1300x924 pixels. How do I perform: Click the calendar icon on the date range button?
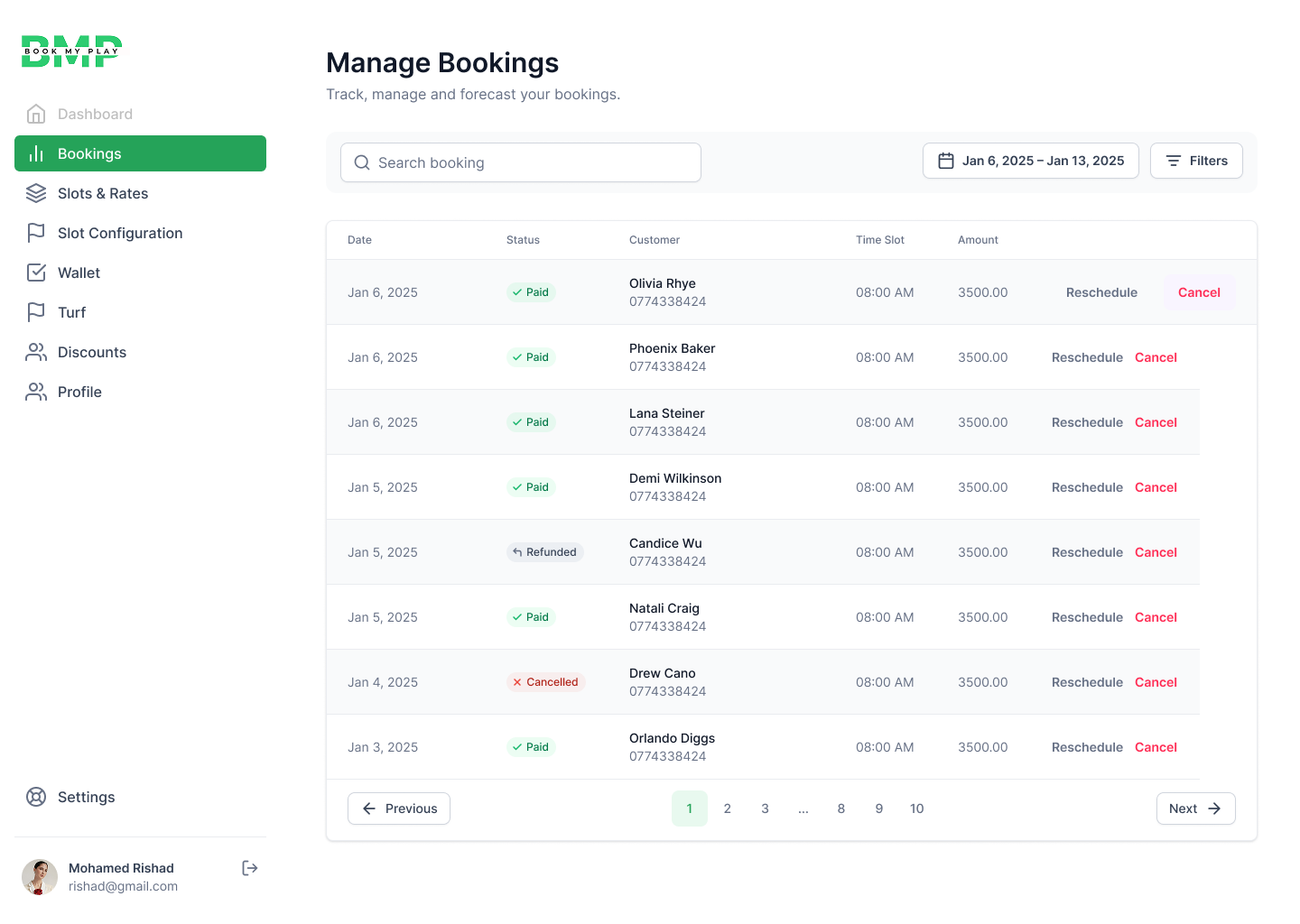click(946, 160)
